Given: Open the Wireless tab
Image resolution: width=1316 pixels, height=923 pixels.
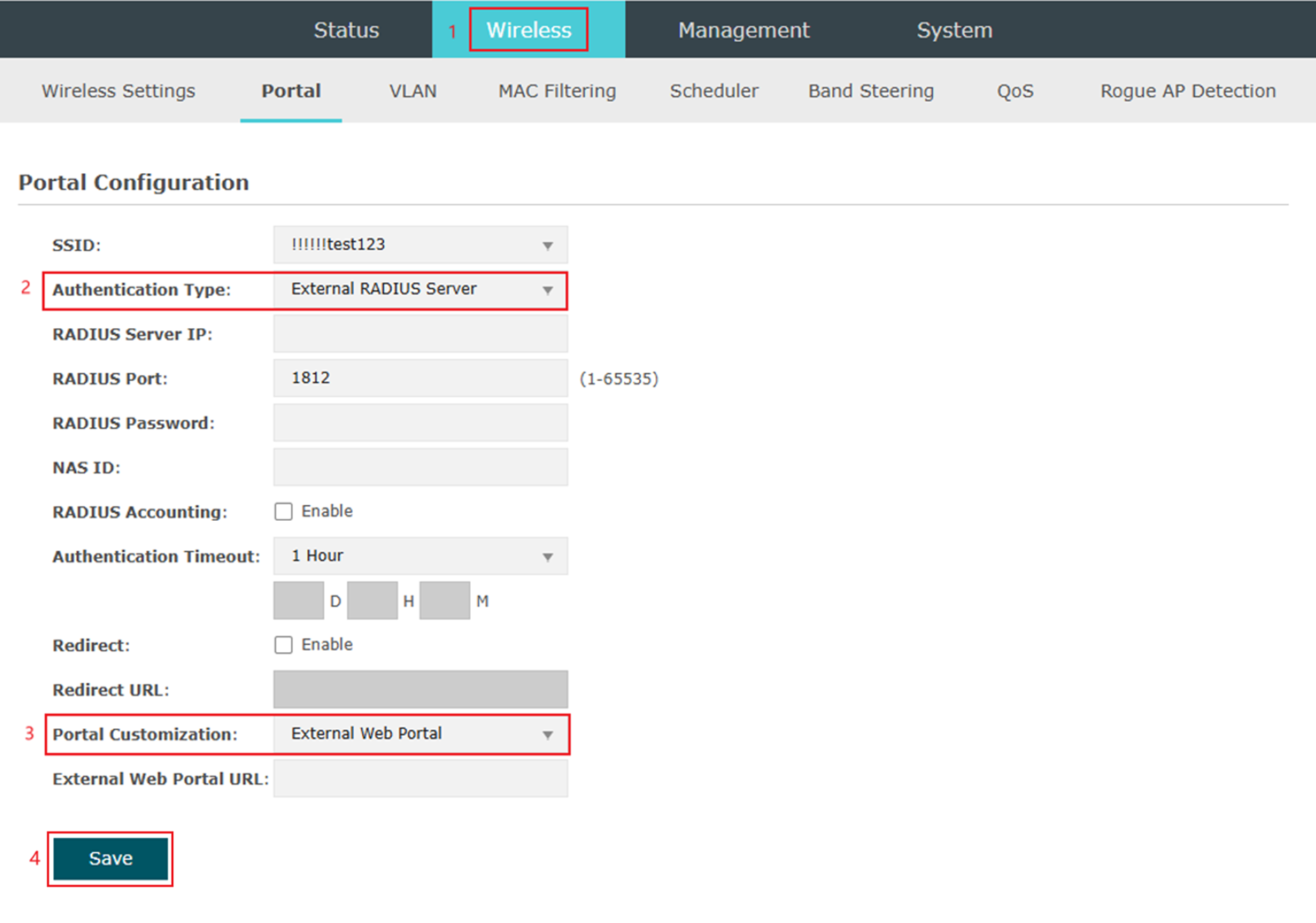Looking at the screenshot, I should (x=528, y=29).
